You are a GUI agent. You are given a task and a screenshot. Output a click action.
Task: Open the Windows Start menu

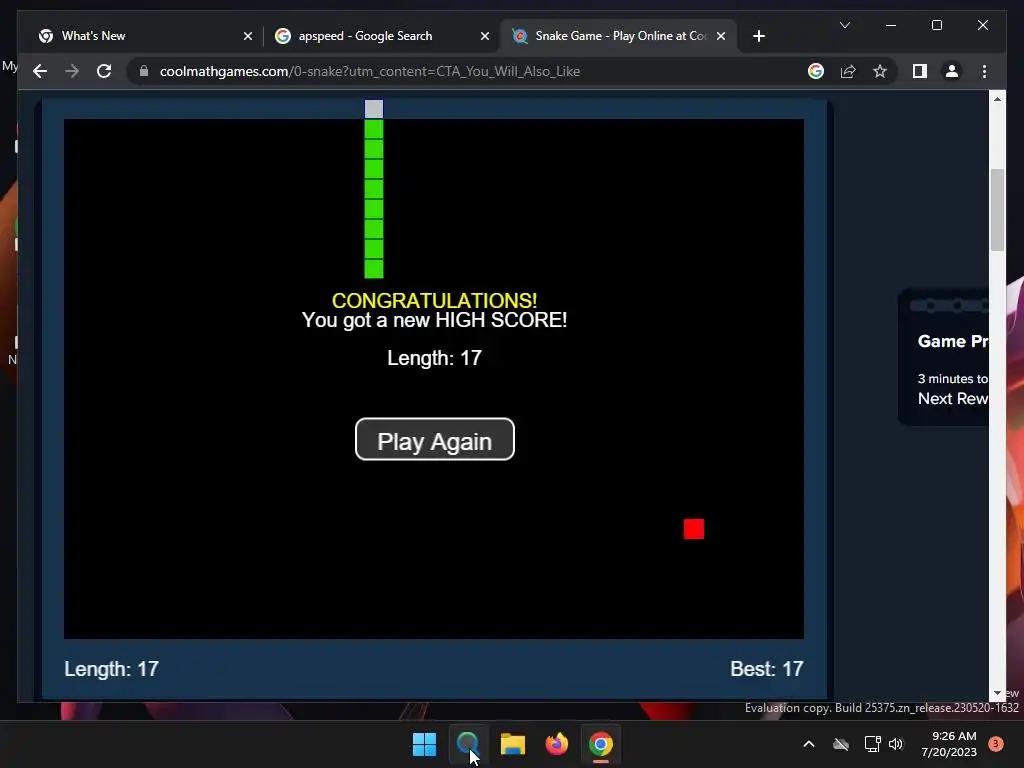424,744
